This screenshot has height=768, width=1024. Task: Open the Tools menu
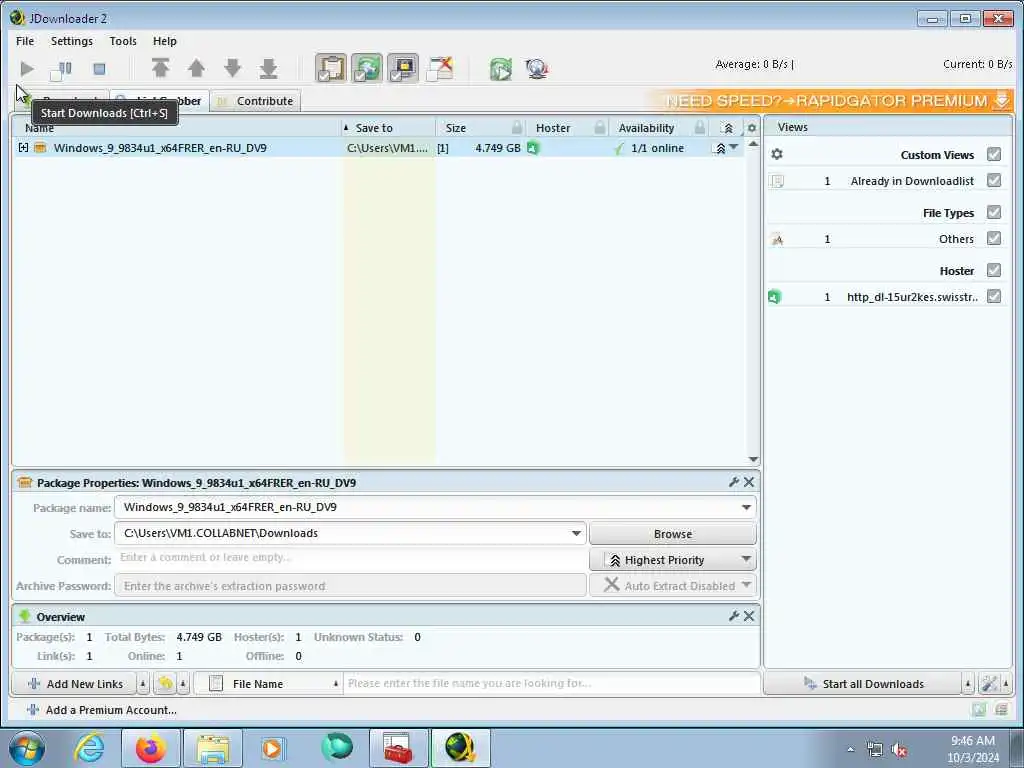[x=123, y=40]
